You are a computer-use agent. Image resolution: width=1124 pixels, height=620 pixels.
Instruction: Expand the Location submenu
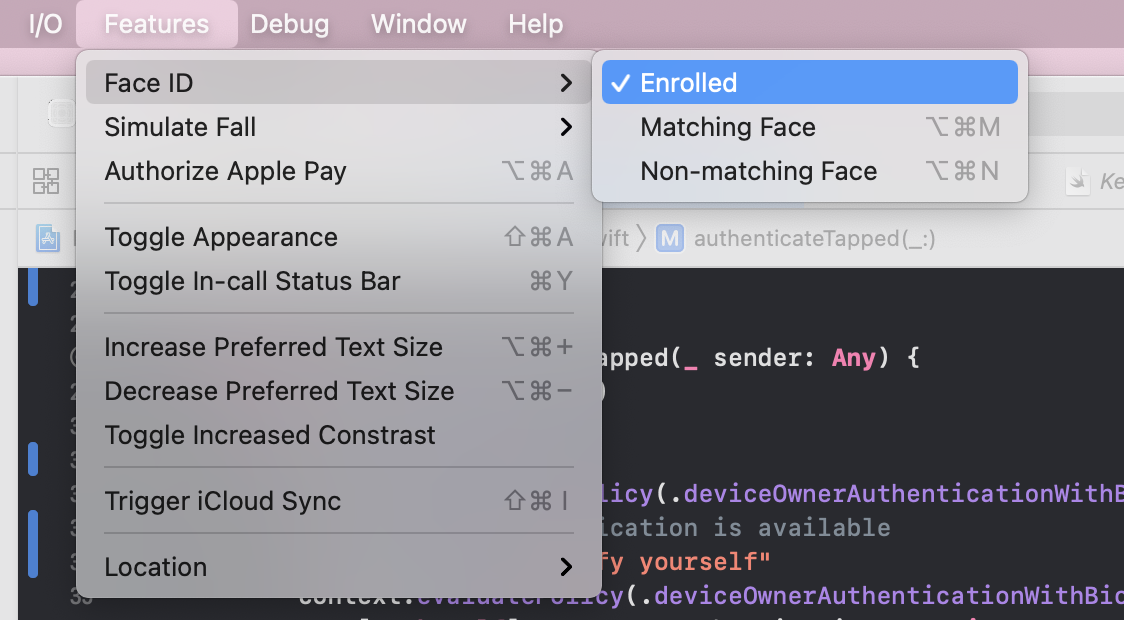click(339, 567)
